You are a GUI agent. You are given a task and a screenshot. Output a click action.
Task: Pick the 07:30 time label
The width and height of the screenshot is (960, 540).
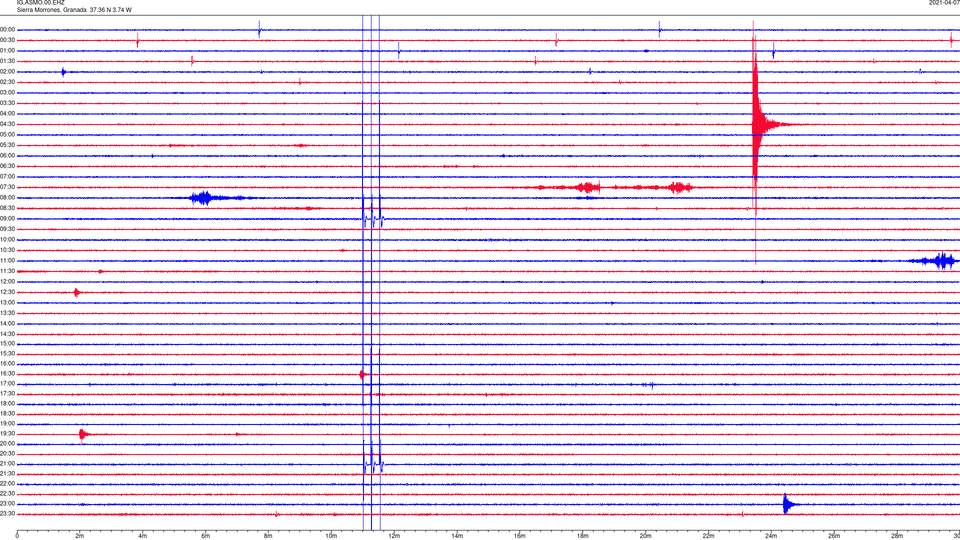(8, 187)
